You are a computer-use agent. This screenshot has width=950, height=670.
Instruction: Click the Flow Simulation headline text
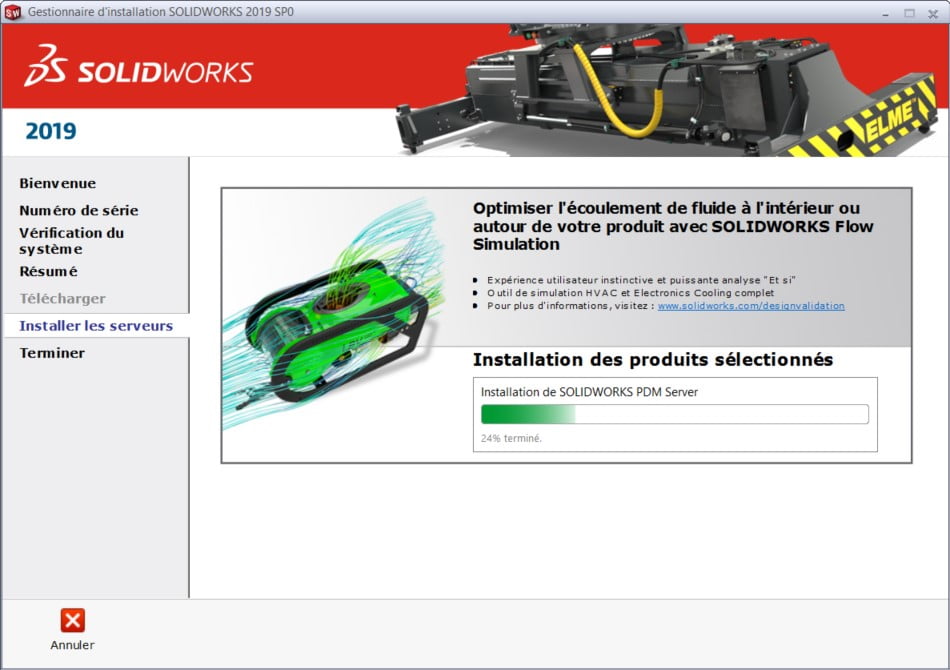point(673,226)
